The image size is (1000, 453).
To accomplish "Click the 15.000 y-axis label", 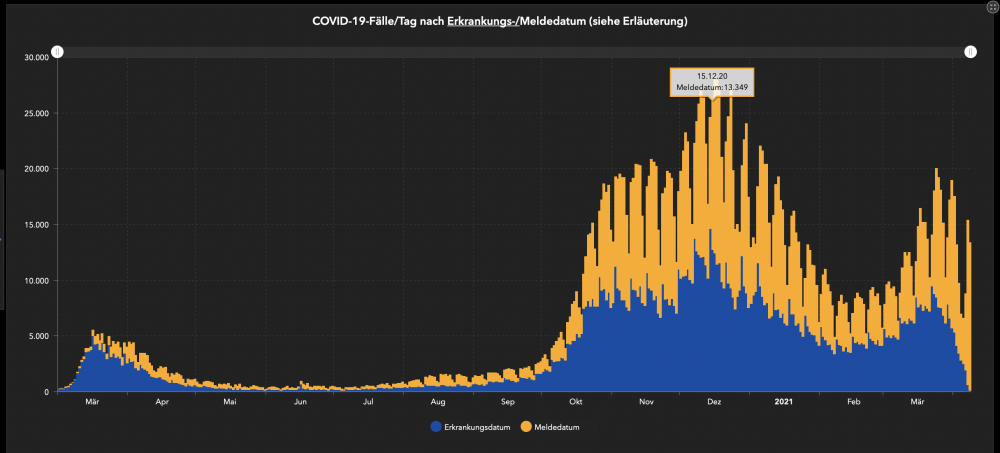I will [x=36, y=225].
